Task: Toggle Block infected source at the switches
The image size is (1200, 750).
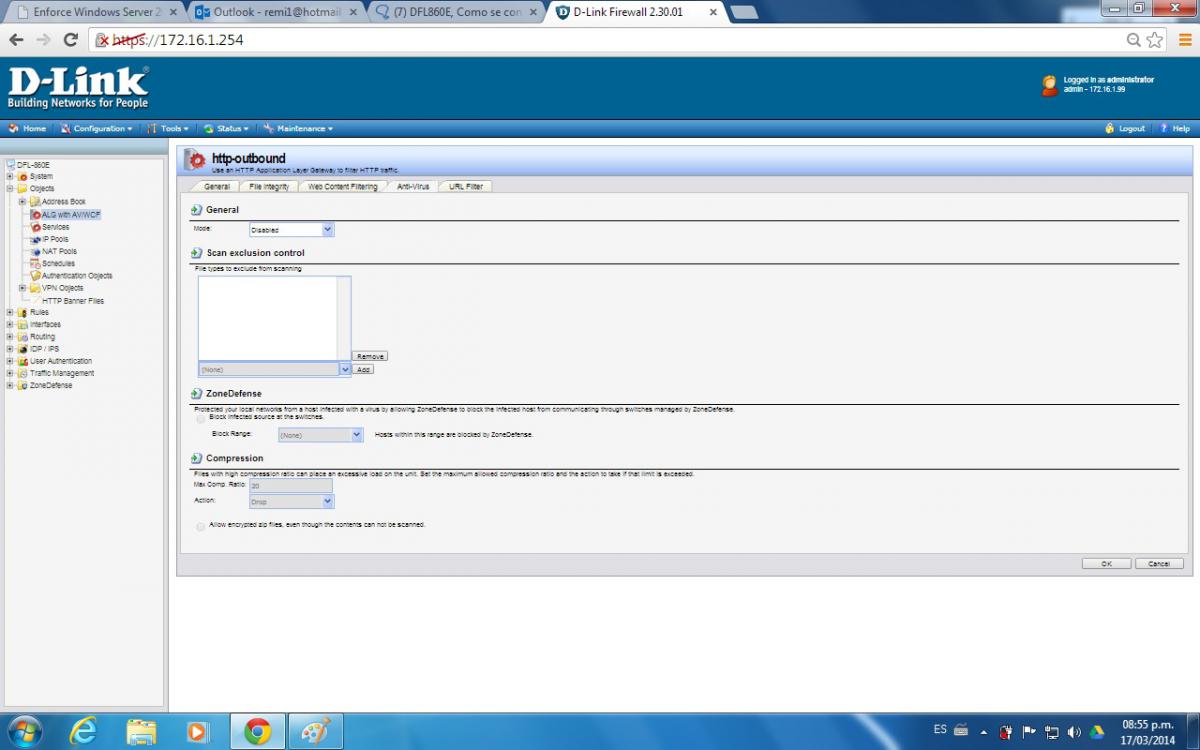Action: (x=201, y=419)
